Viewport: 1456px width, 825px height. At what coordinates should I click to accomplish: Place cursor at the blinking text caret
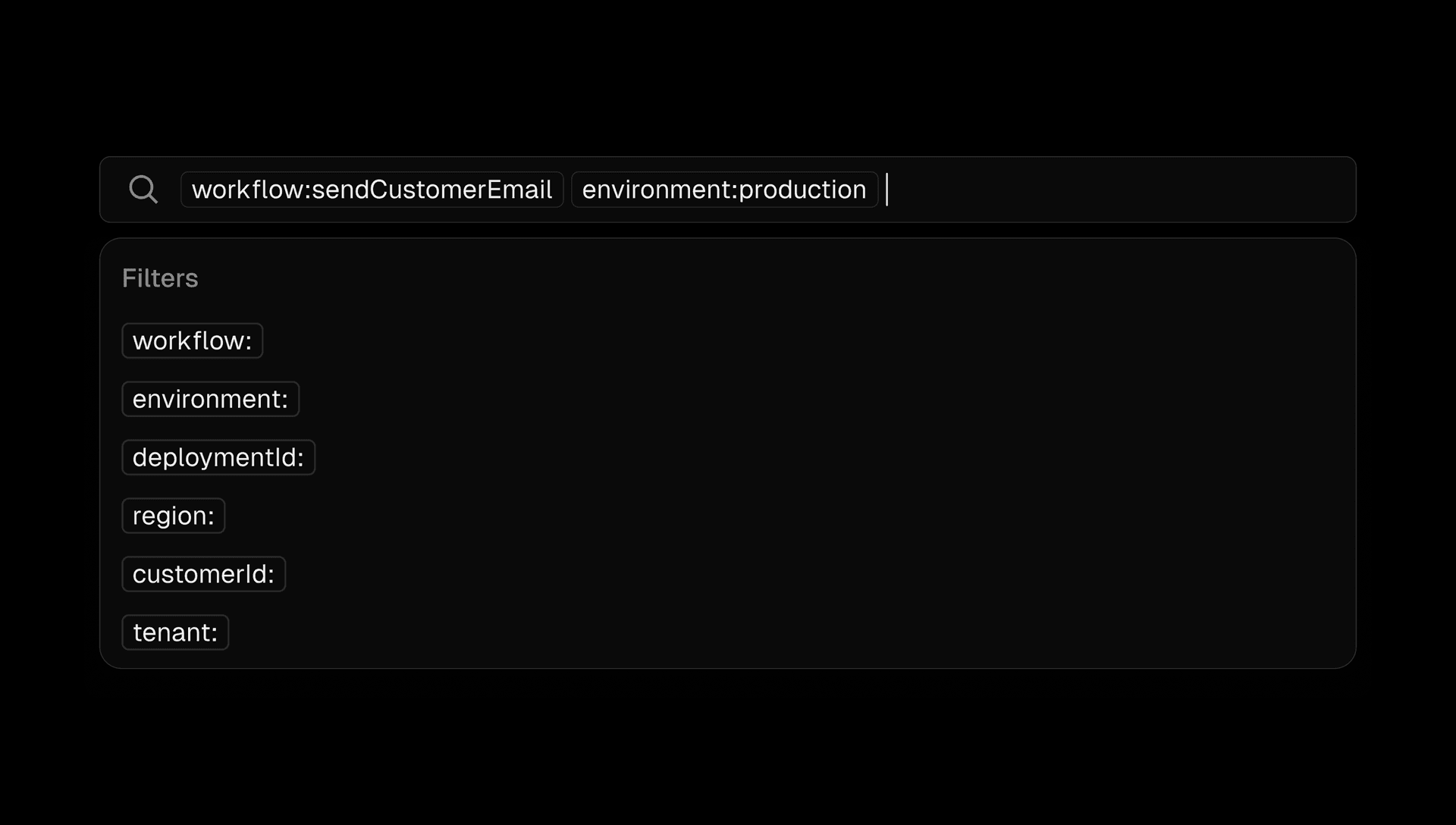click(x=886, y=190)
